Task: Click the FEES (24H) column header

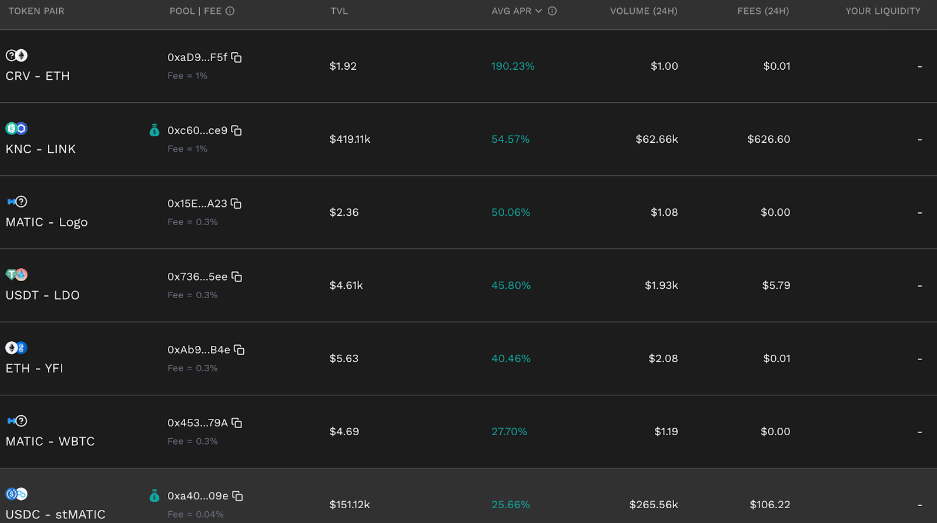Action: pos(763,11)
